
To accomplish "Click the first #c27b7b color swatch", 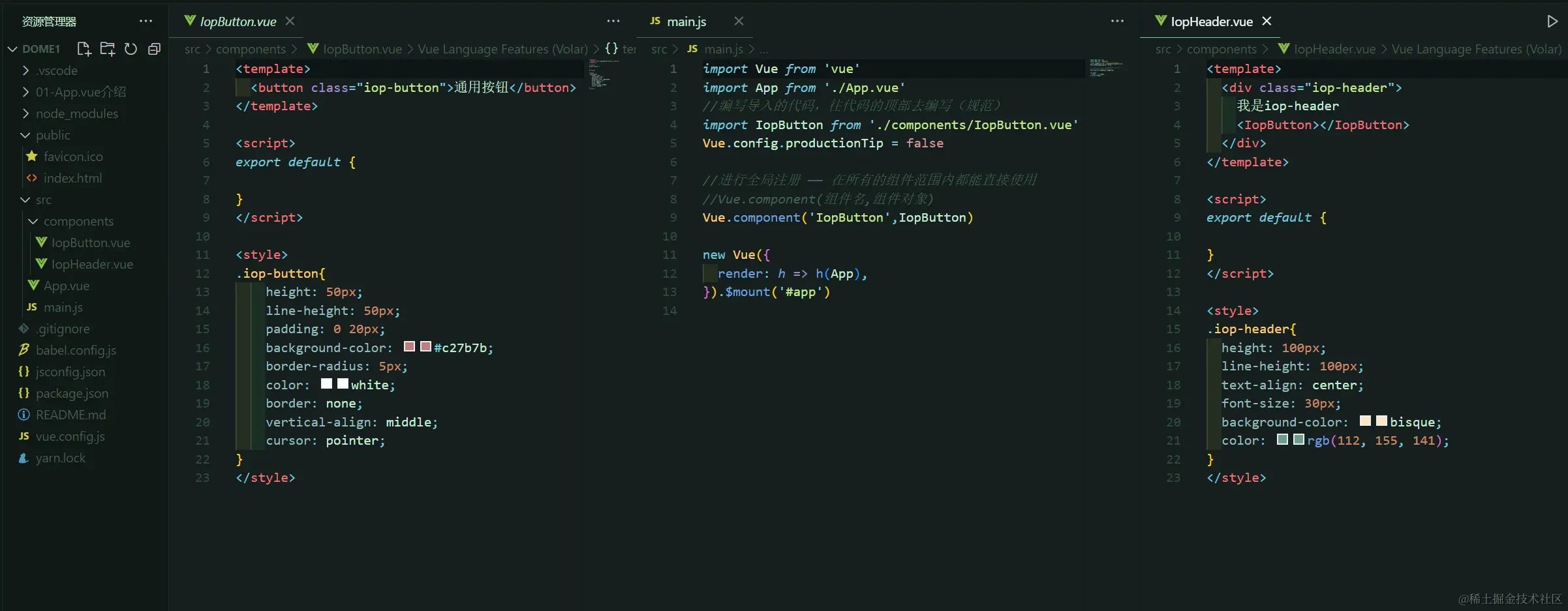I will (409, 346).
